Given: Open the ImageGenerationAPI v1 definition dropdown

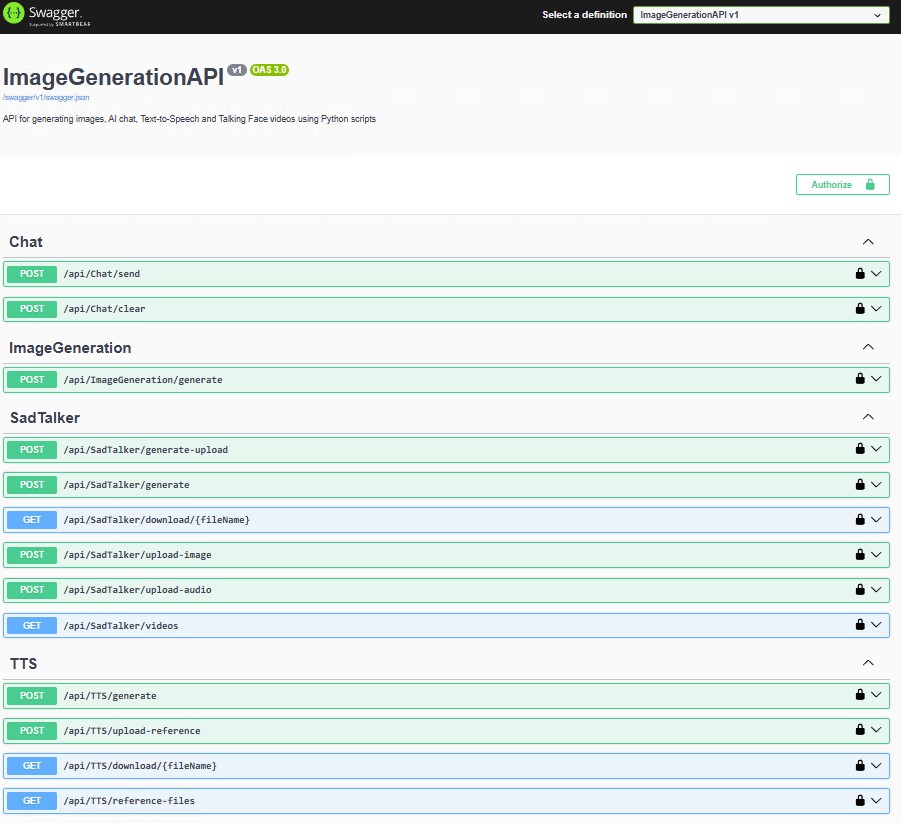Looking at the screenshot, I should click(x=760, y=15).
